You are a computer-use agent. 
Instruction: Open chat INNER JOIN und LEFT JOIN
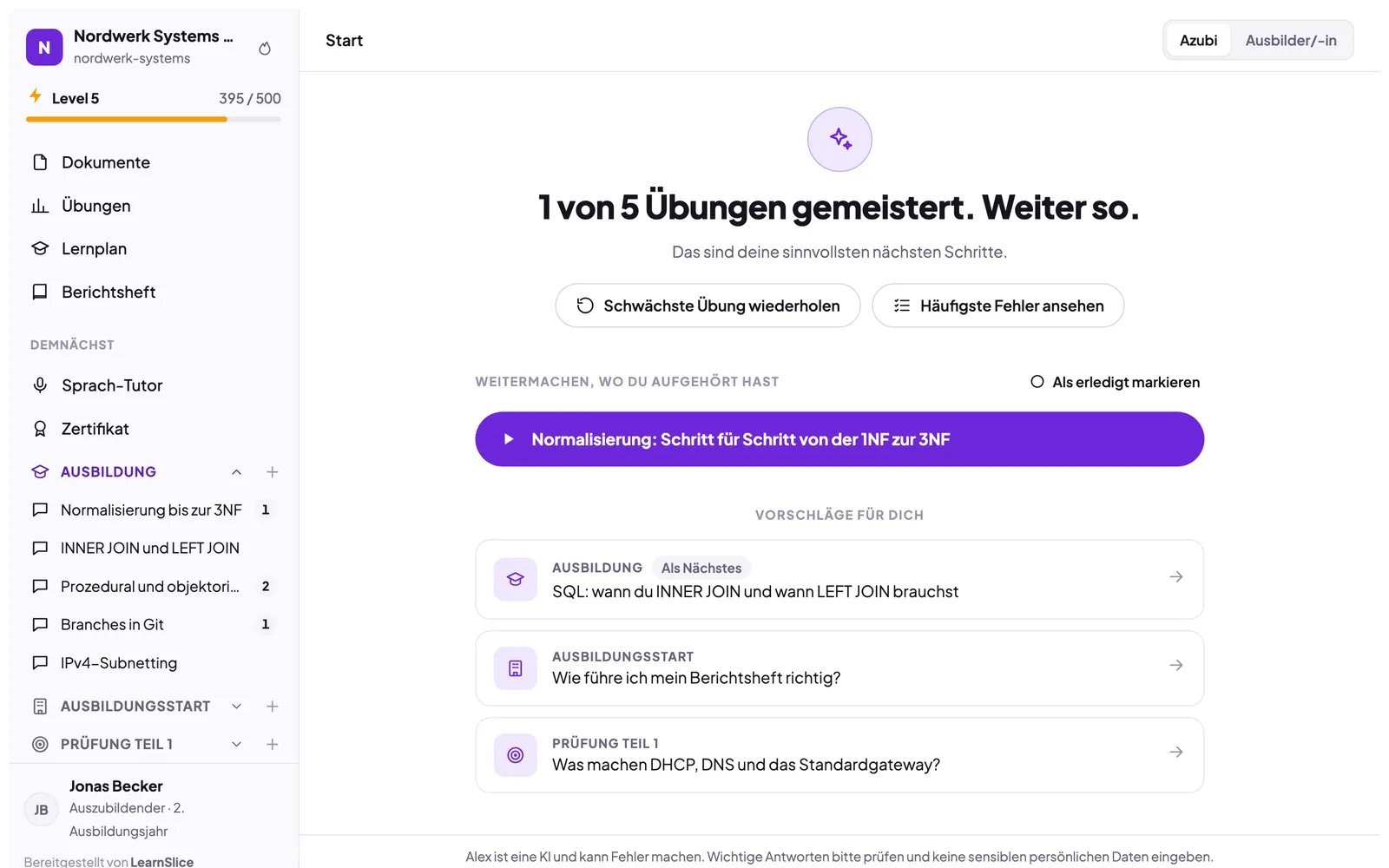154,549
